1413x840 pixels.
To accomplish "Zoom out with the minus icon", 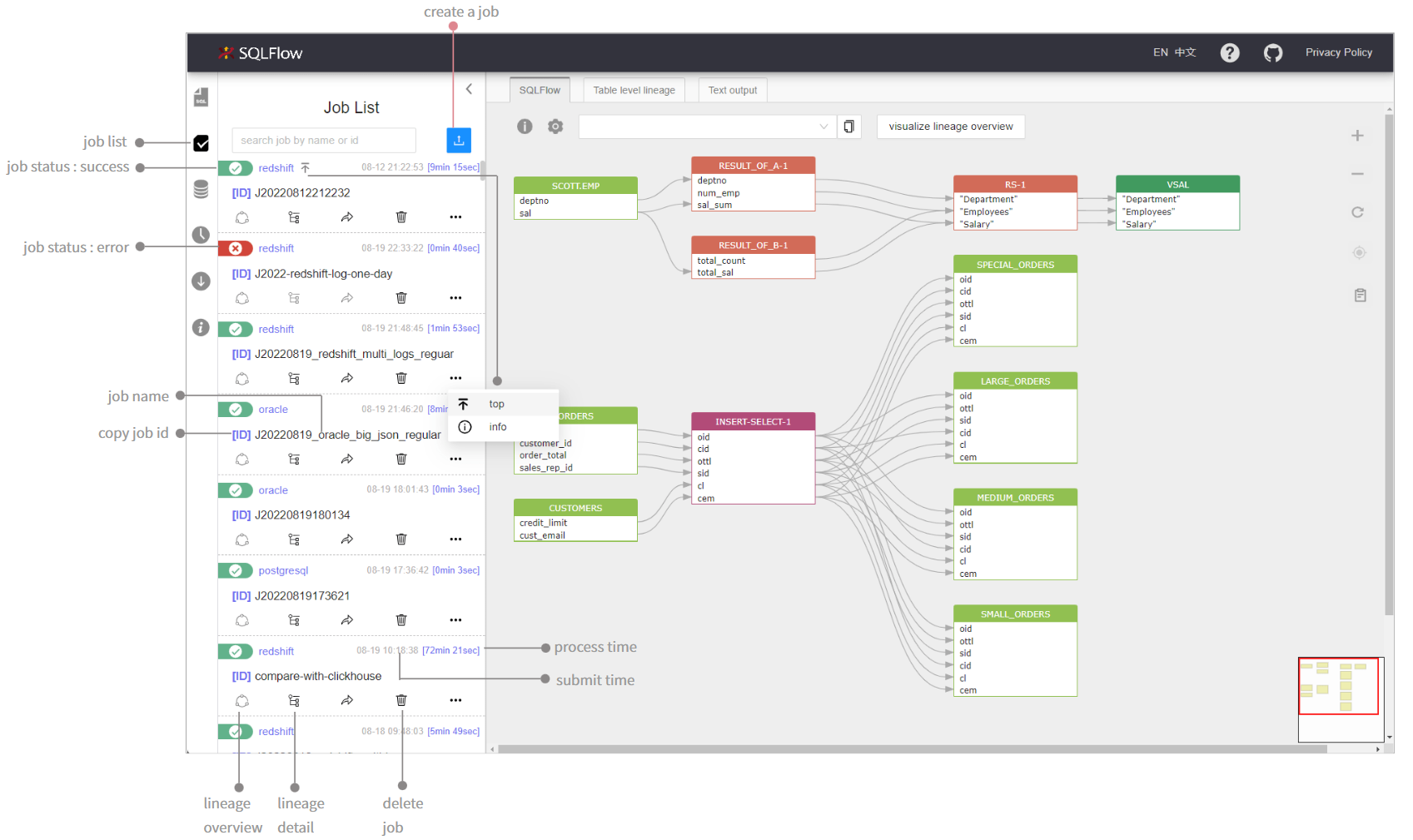I will [1357, 174].
